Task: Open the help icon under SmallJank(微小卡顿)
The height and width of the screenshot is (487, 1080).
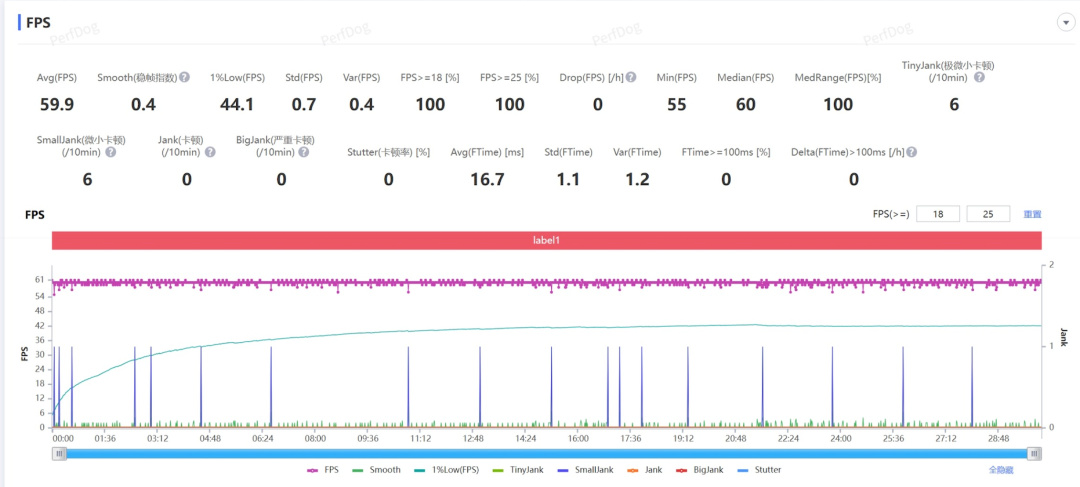Action: click(x=110, y=152)
